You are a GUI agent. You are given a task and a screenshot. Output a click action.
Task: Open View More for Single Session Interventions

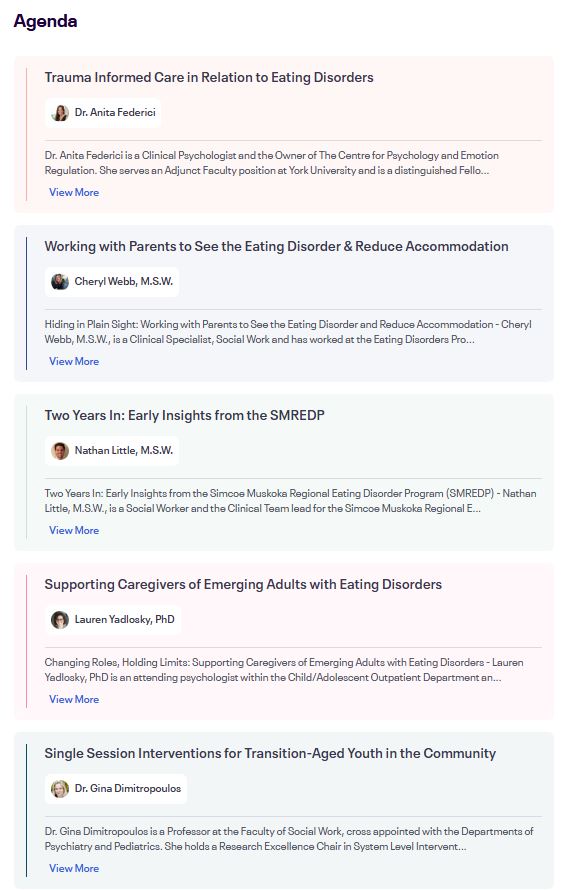74,868
